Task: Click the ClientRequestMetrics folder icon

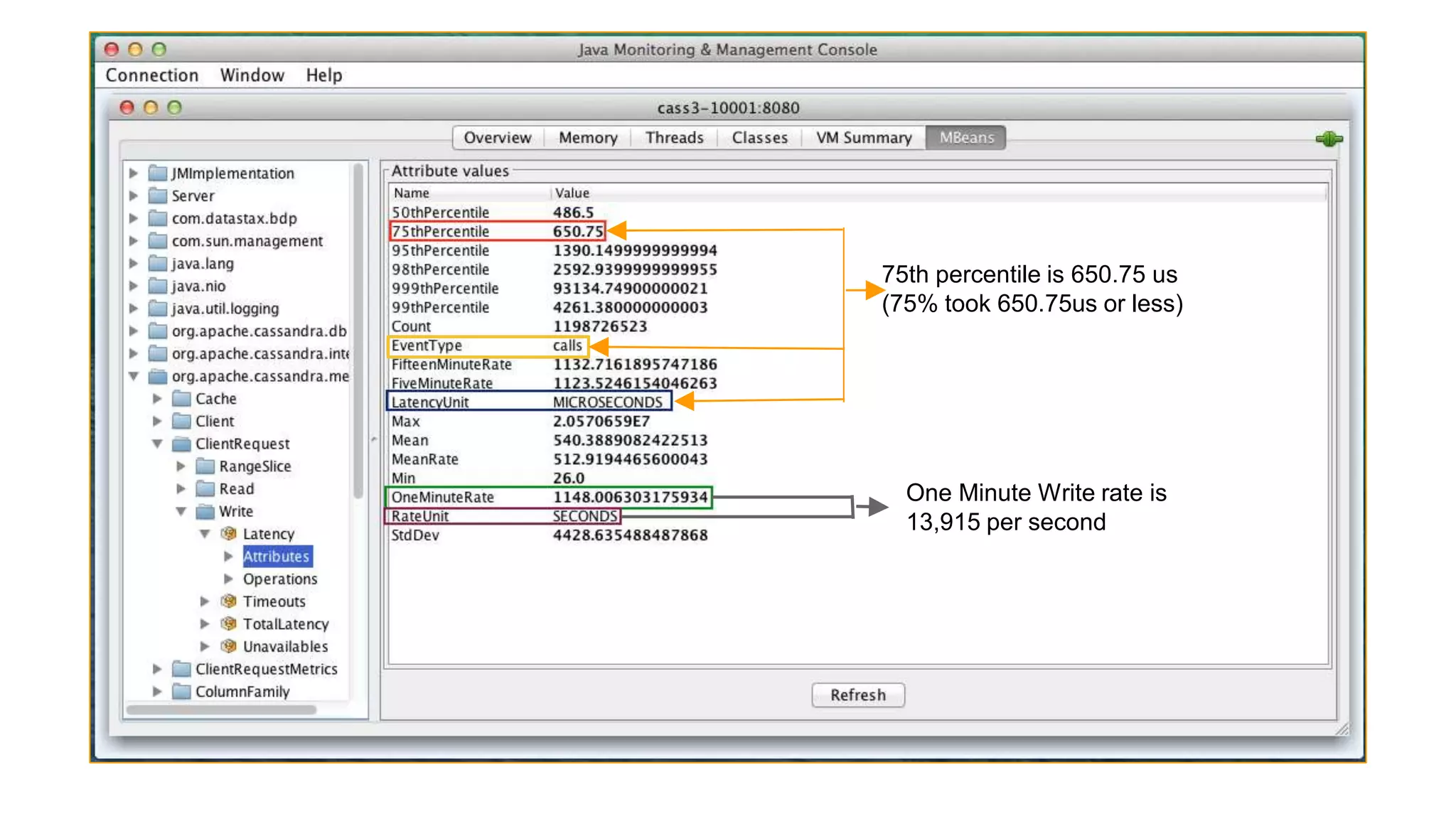Action: point(182,669)
